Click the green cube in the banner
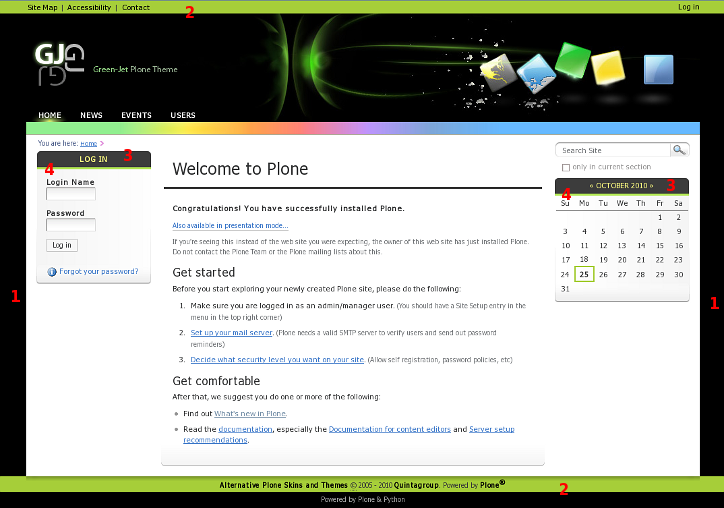The height and width of the screenshot is (508, 724). [573, 60]
